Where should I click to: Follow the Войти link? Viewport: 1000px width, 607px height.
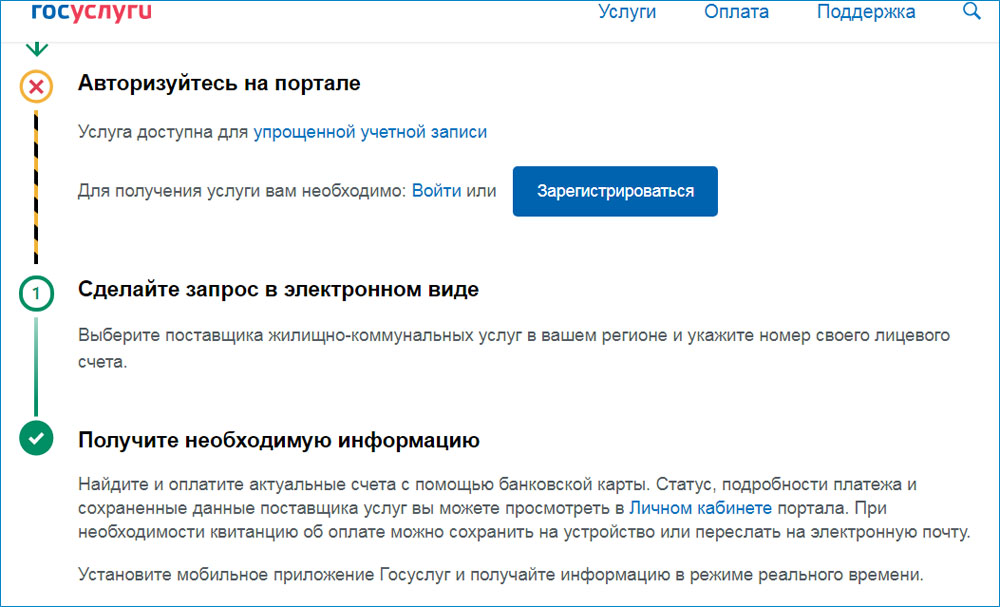point(437,190)
